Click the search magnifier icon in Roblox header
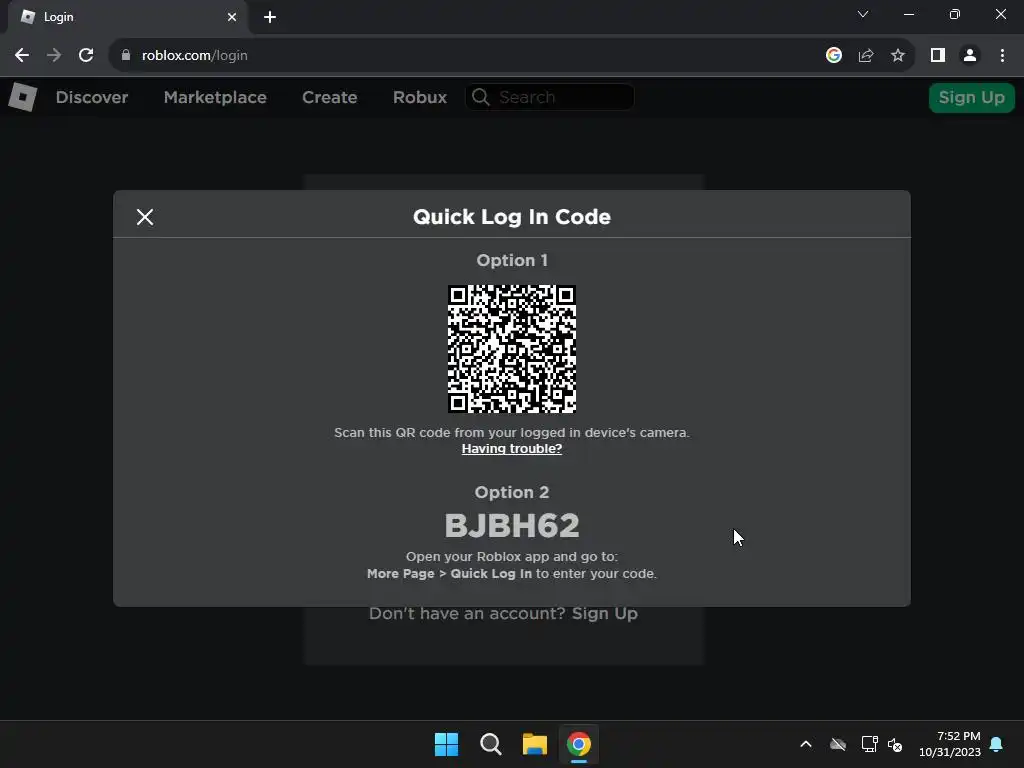 coord(481,97)
